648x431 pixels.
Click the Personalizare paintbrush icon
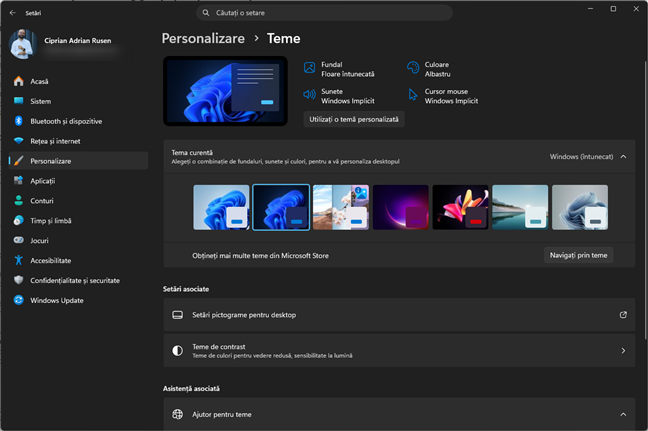click(19, 161)
